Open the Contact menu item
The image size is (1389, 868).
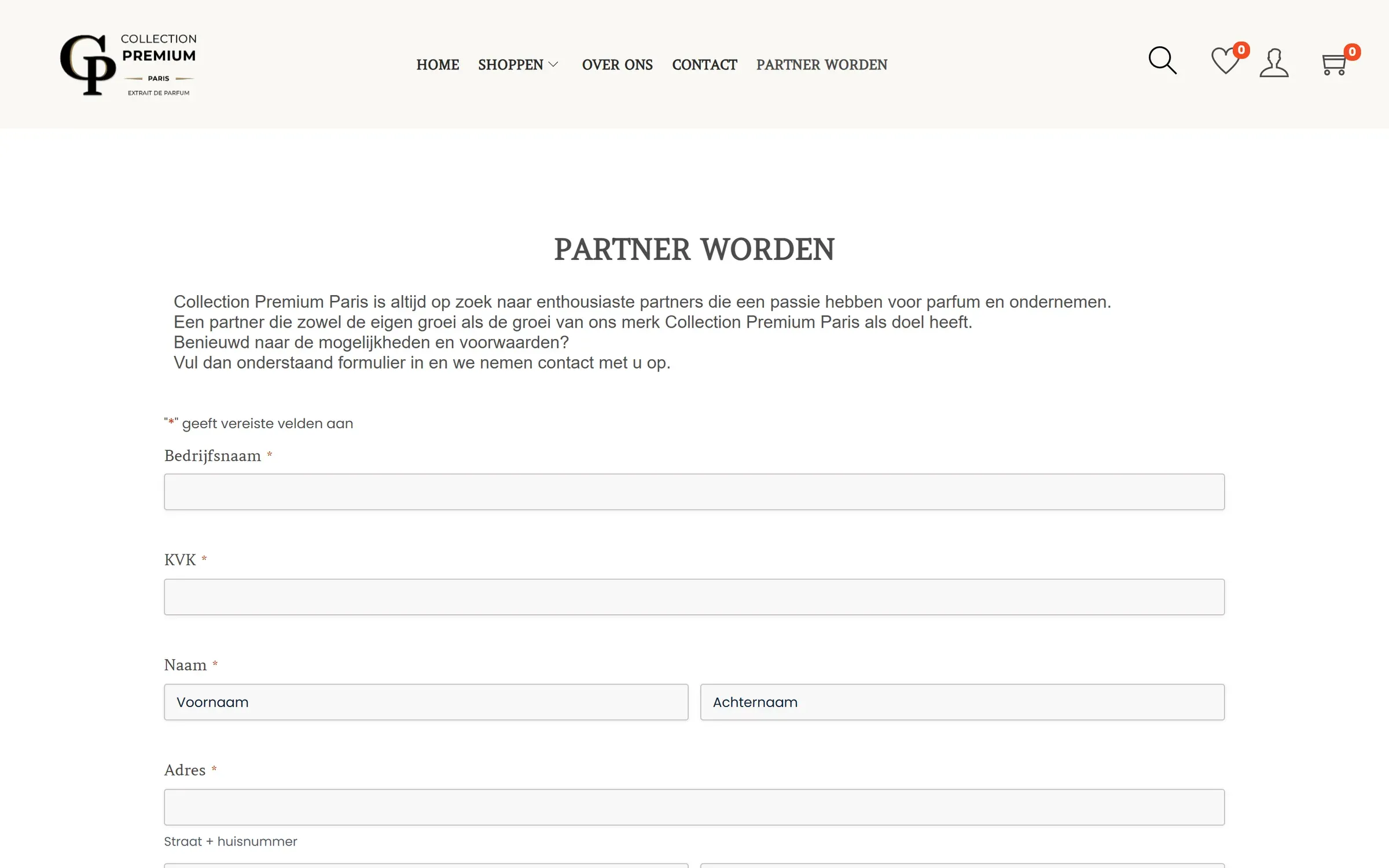(x=704, y=65)
